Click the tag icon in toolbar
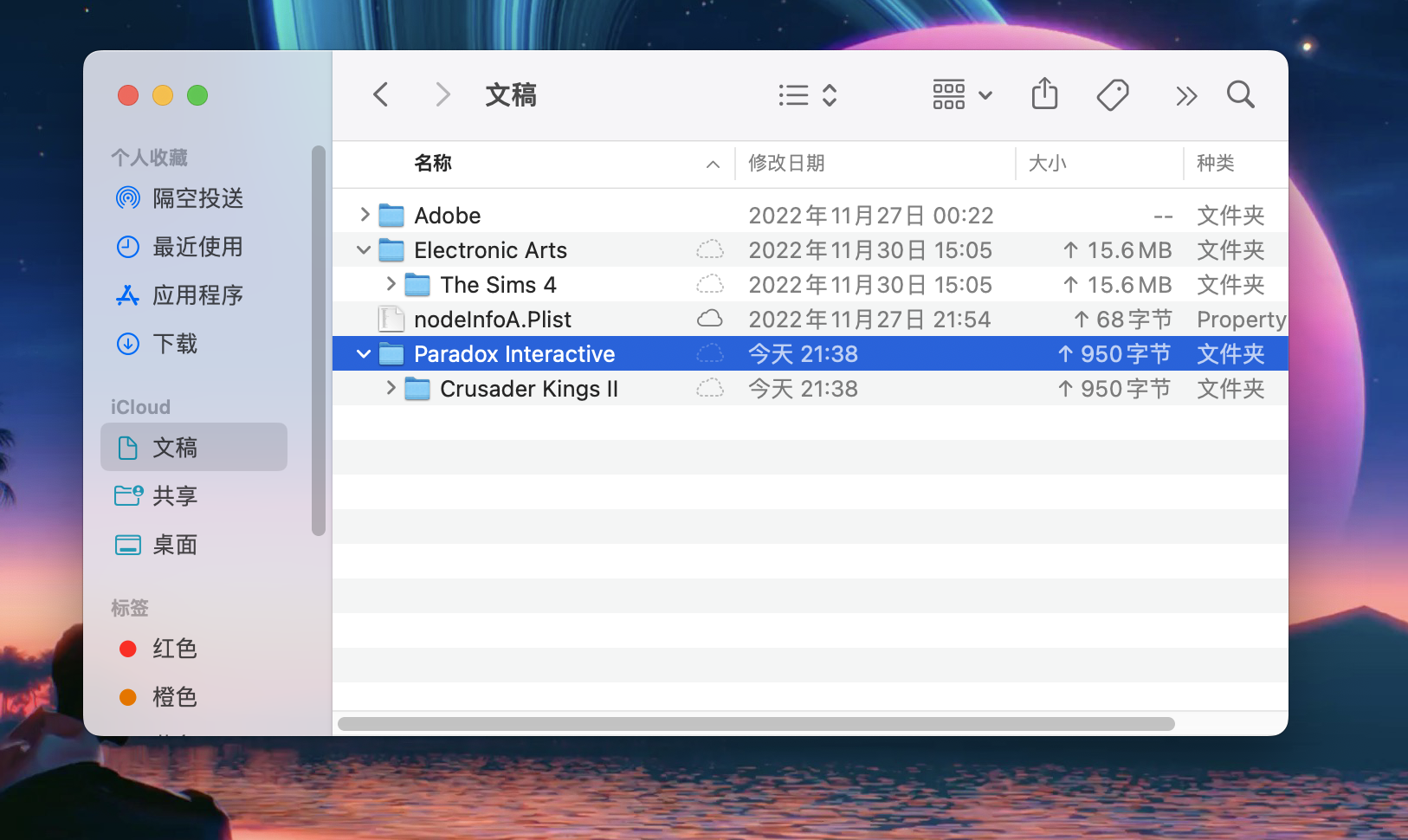The image size is (1408, 840). click(x=1113, y=94)
